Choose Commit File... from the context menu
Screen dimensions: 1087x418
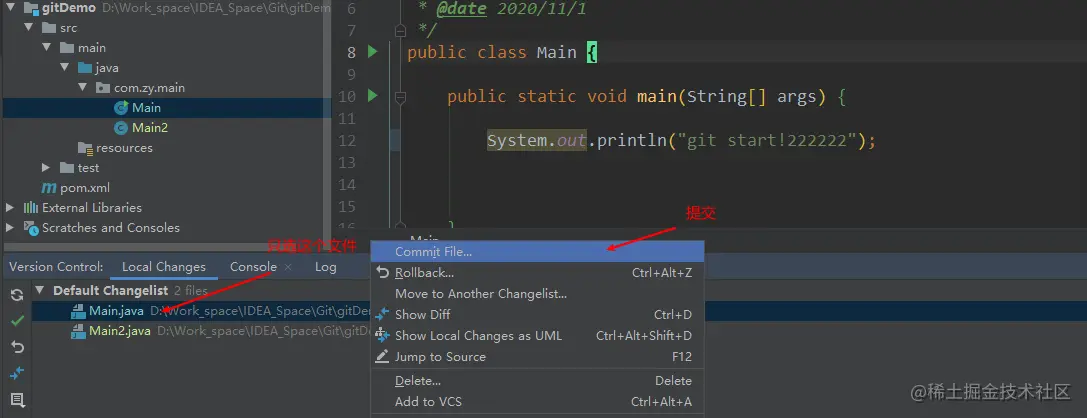point(538,252)
